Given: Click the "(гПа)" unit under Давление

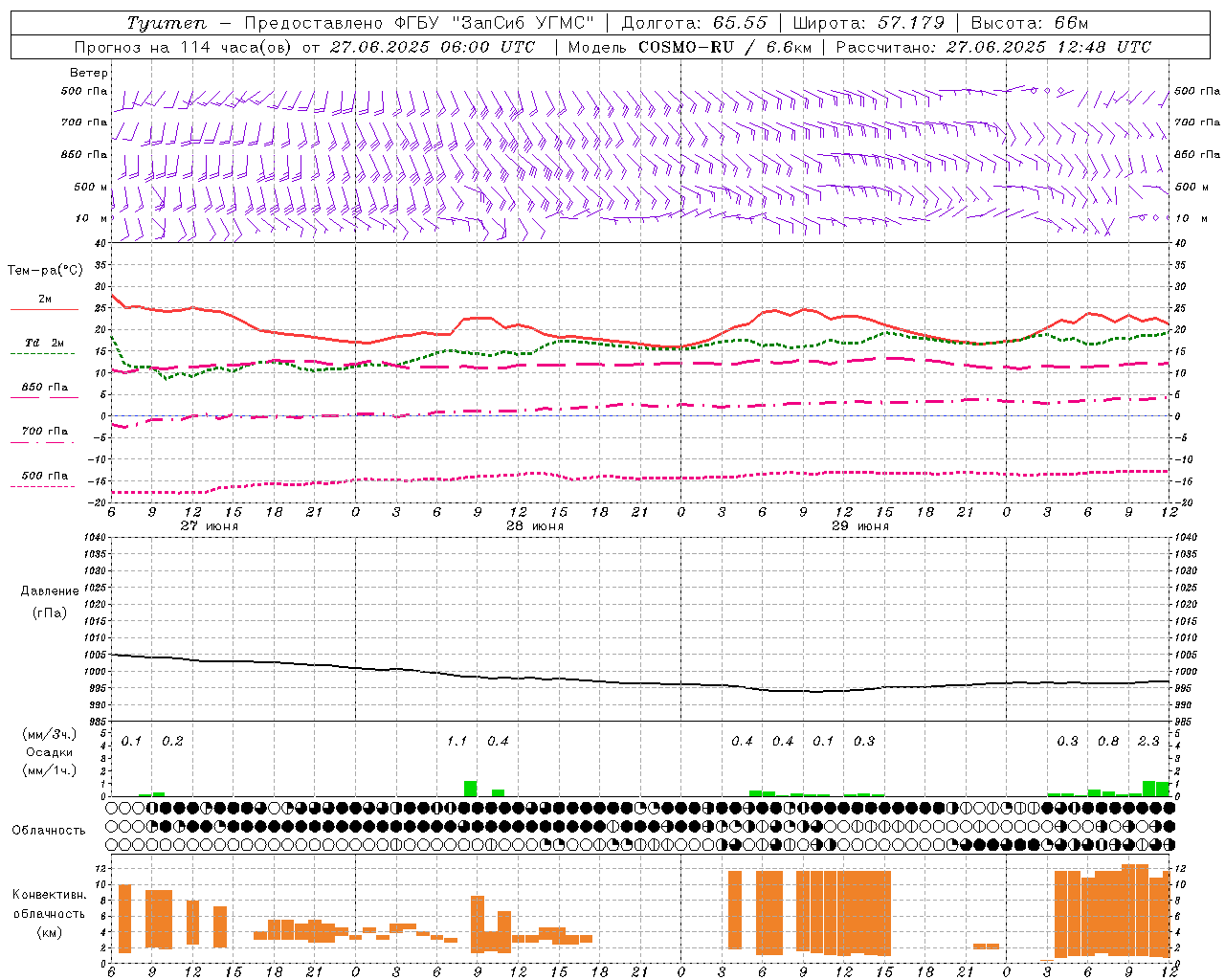Looking at the screenshot, I should [50, 612].
